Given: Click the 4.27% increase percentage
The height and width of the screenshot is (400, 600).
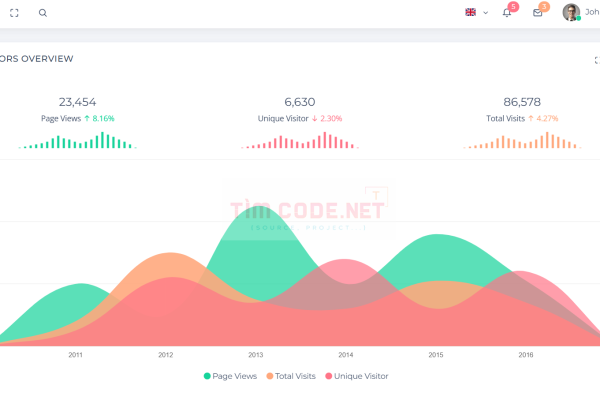Looking at the screenshot, I should [547, 118].
